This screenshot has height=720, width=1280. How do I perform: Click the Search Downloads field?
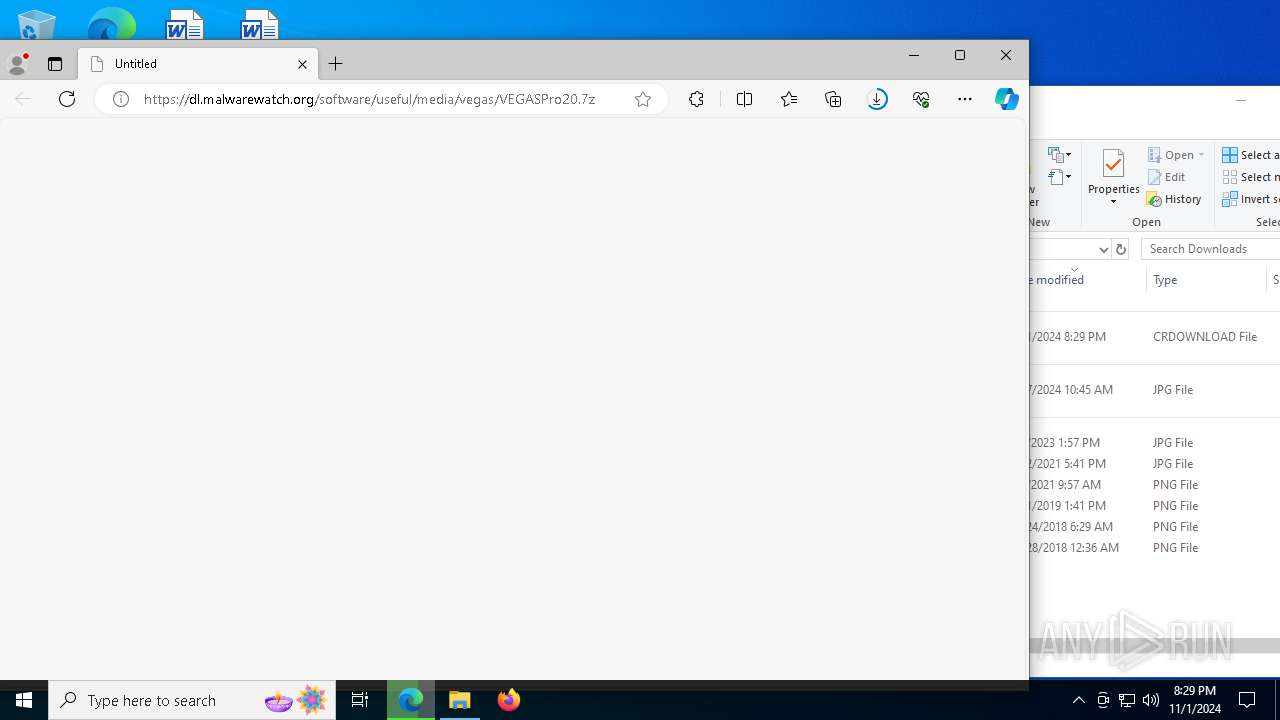[x=1210, y=249]
